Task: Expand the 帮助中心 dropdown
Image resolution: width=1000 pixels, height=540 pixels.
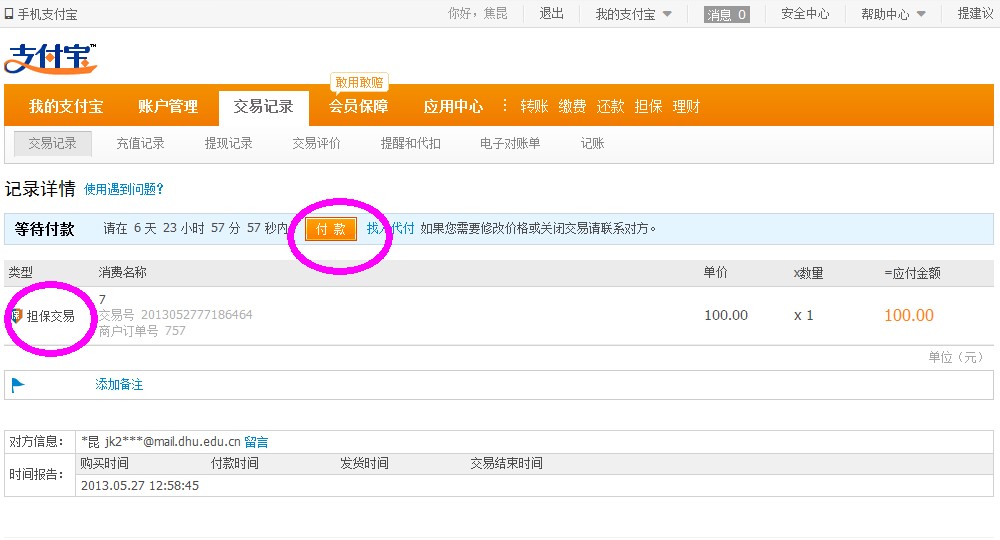Action: click(893, 14)
